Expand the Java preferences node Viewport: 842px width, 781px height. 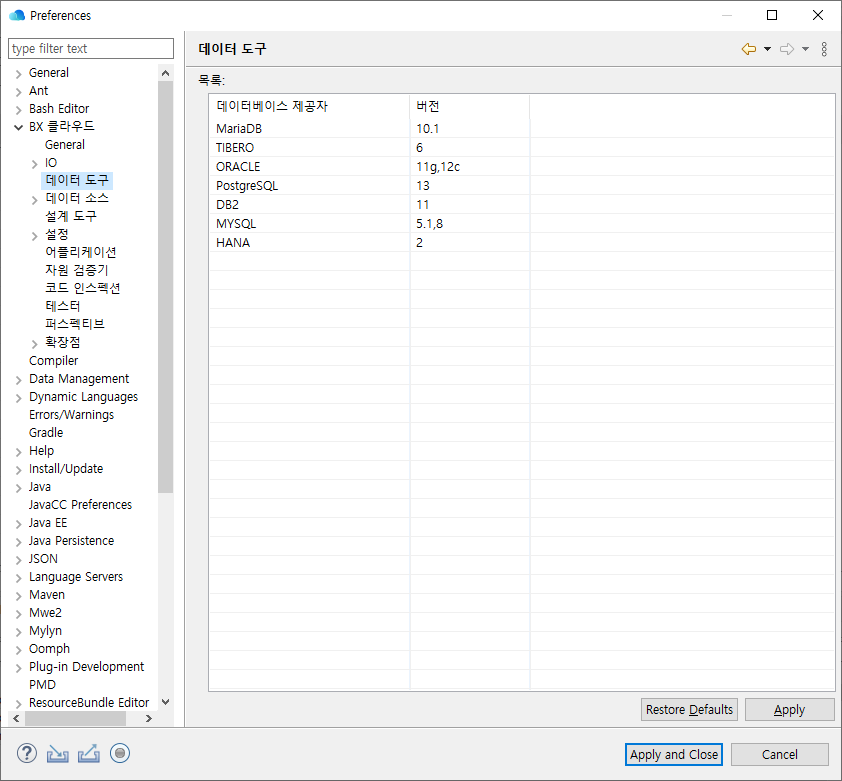tap(18, 486)
